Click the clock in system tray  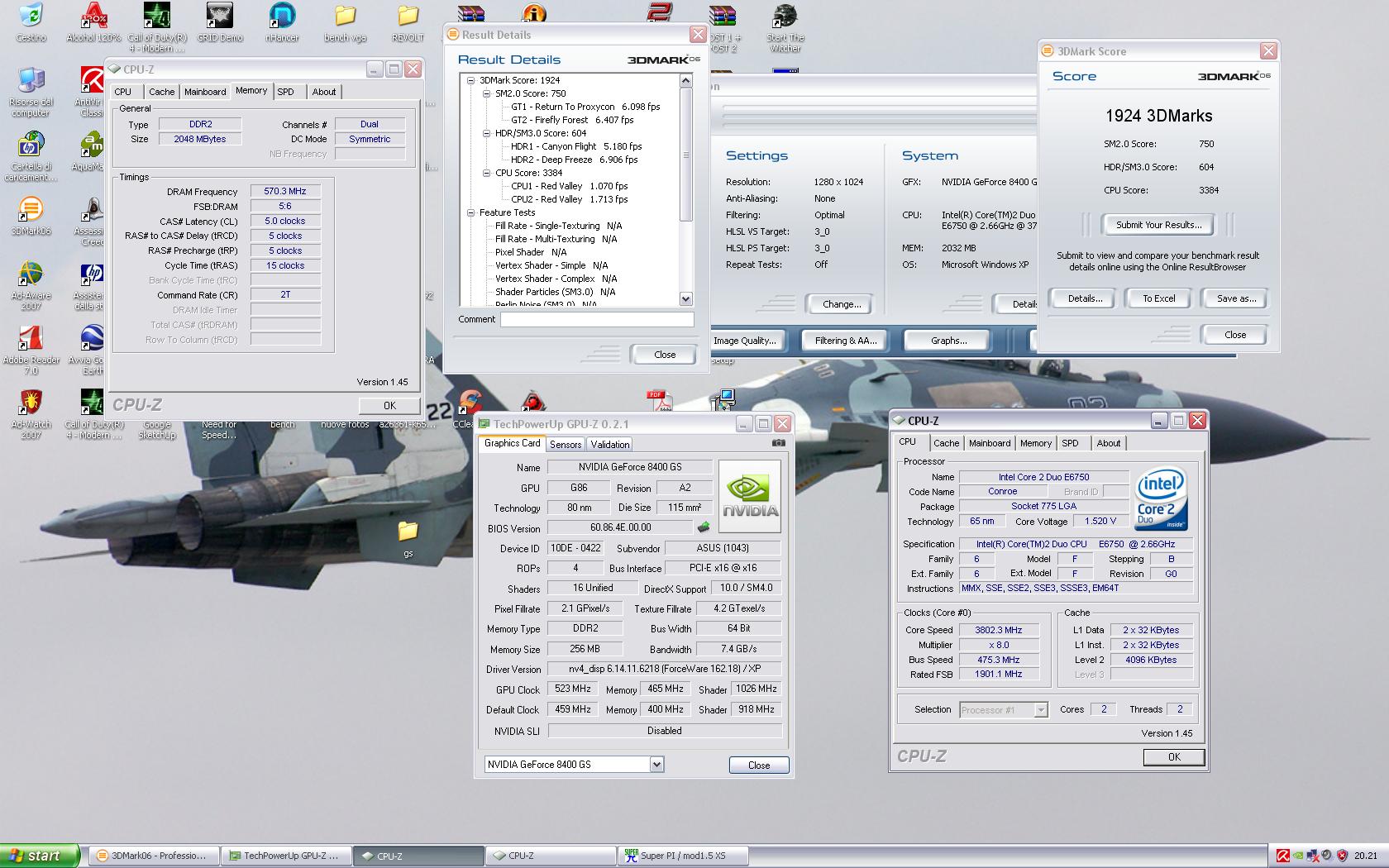coord(1366,856)
